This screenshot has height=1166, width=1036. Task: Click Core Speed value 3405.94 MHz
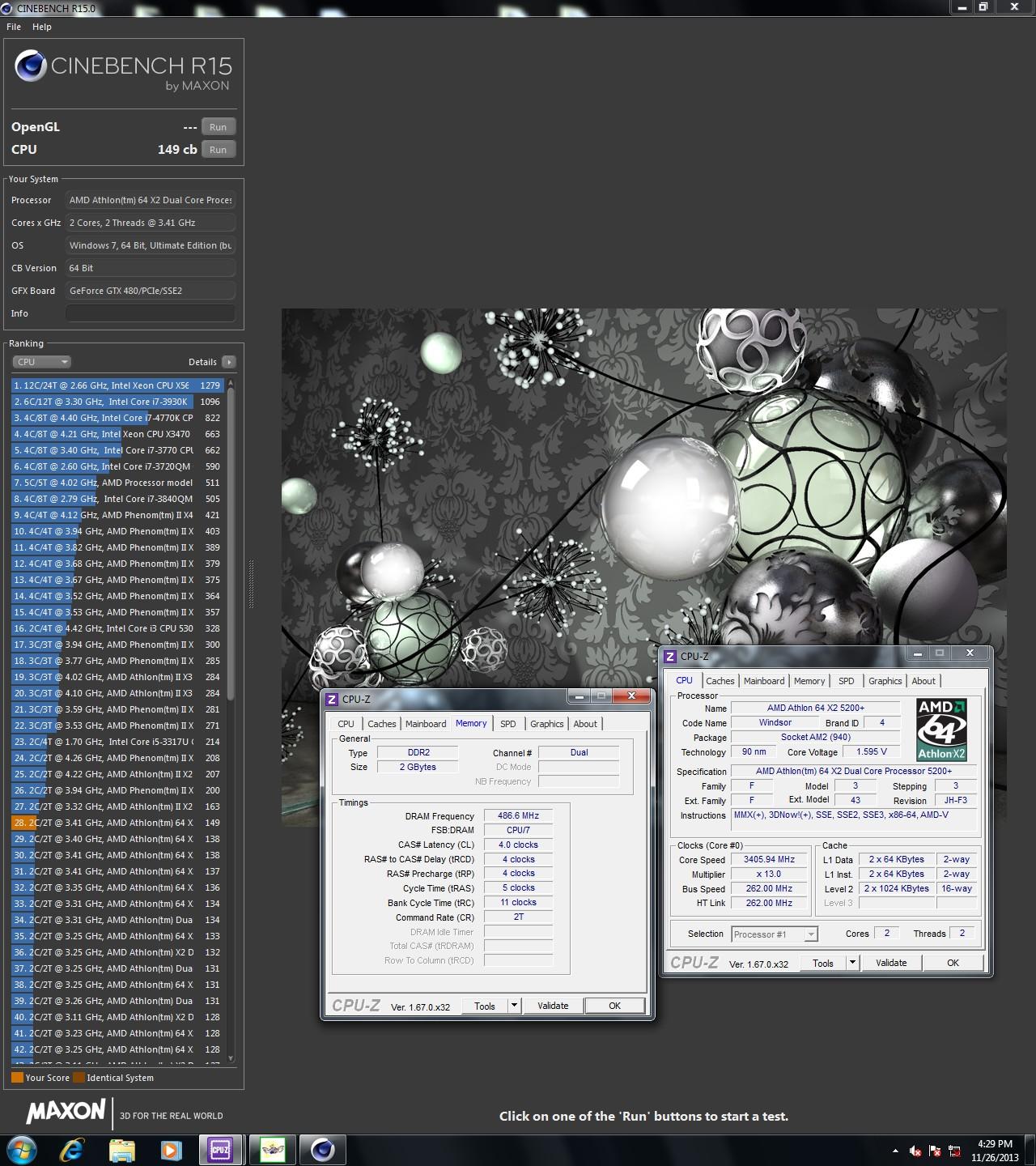(769, 860)
